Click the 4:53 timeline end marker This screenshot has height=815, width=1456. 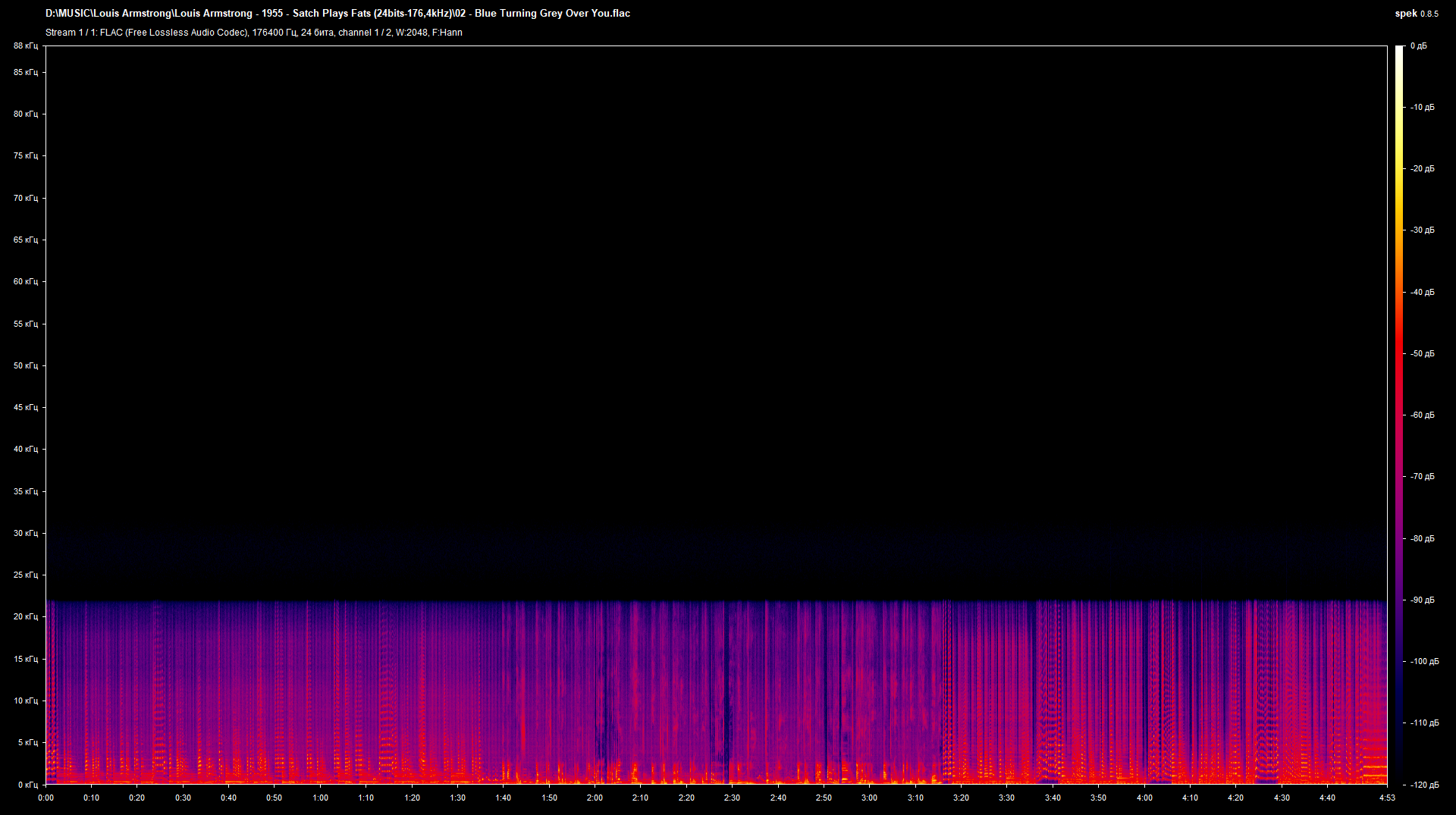pos(1387,798)
